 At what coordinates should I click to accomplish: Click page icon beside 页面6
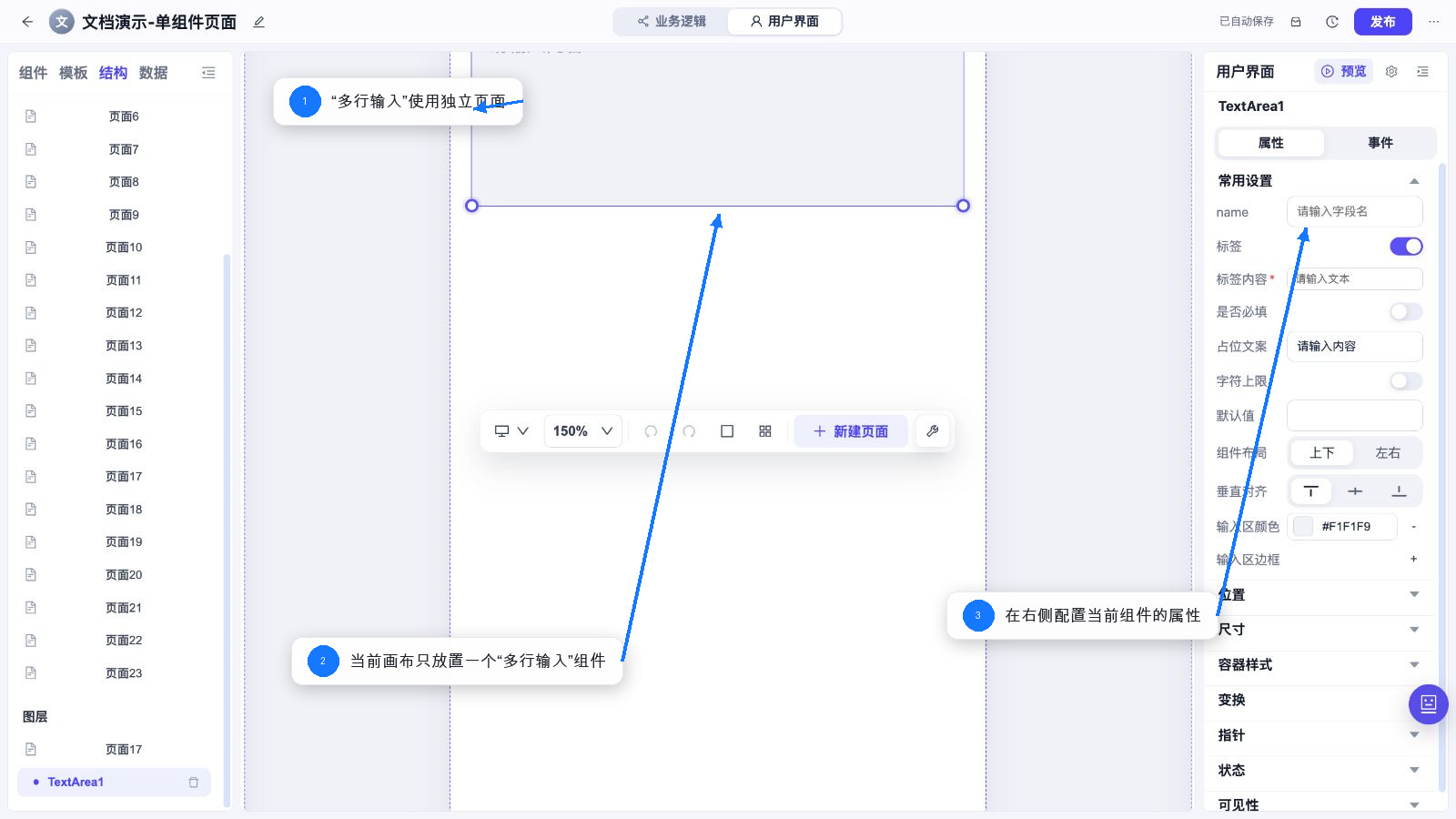tap(31, 116)
